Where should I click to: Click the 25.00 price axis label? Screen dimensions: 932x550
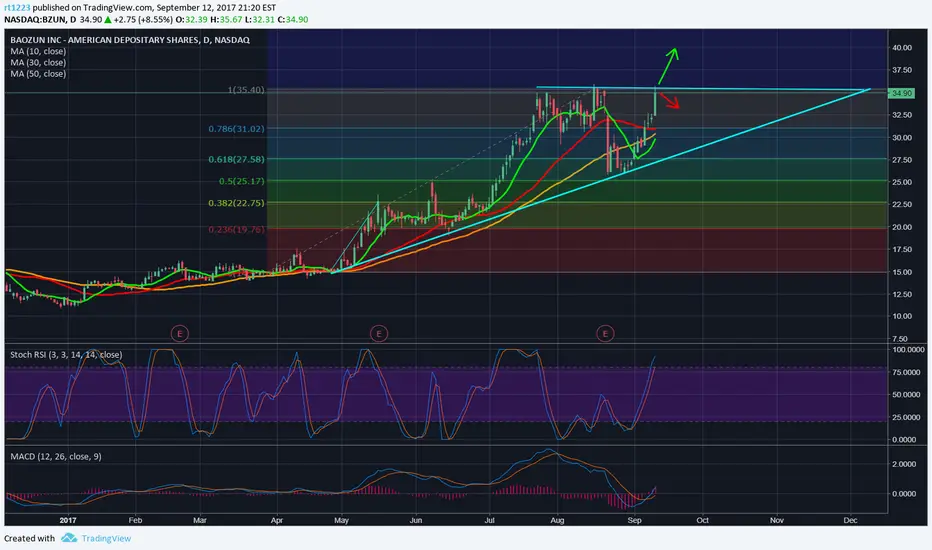click(x=902, y=182)
